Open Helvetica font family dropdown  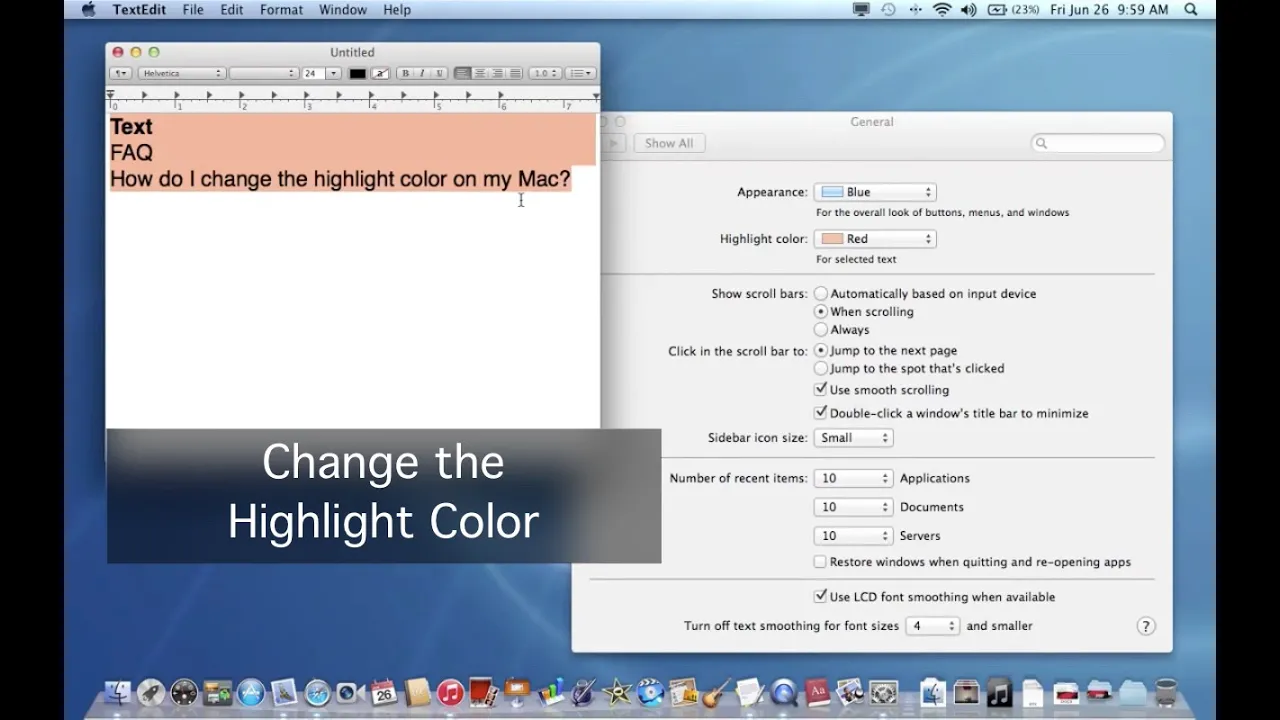pos(181,73)
